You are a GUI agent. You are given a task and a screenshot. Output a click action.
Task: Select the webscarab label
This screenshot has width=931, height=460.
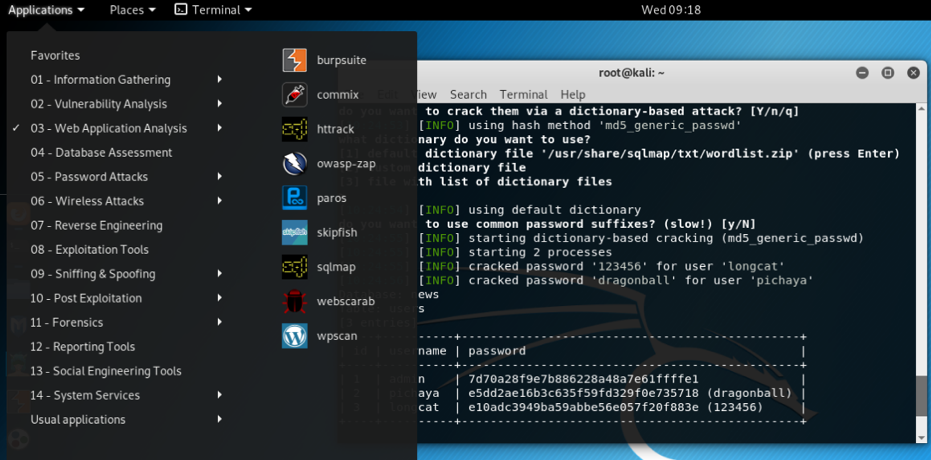pos(346,302)
